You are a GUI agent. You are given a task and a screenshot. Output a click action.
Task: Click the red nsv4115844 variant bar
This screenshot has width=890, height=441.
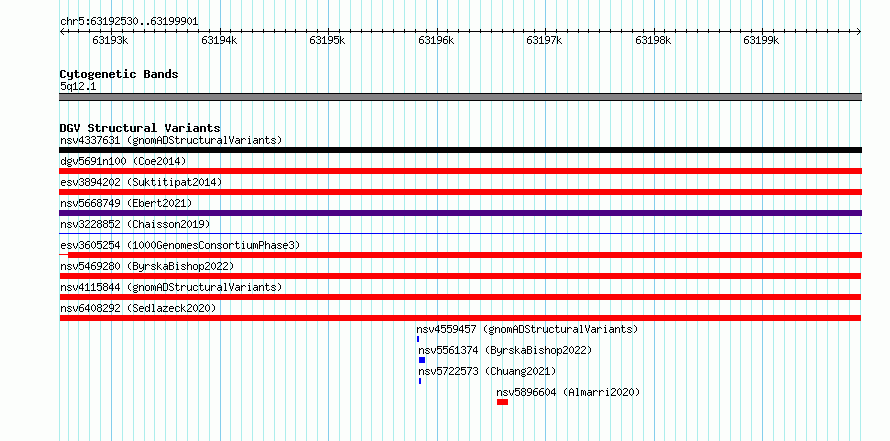coord(460,297)
